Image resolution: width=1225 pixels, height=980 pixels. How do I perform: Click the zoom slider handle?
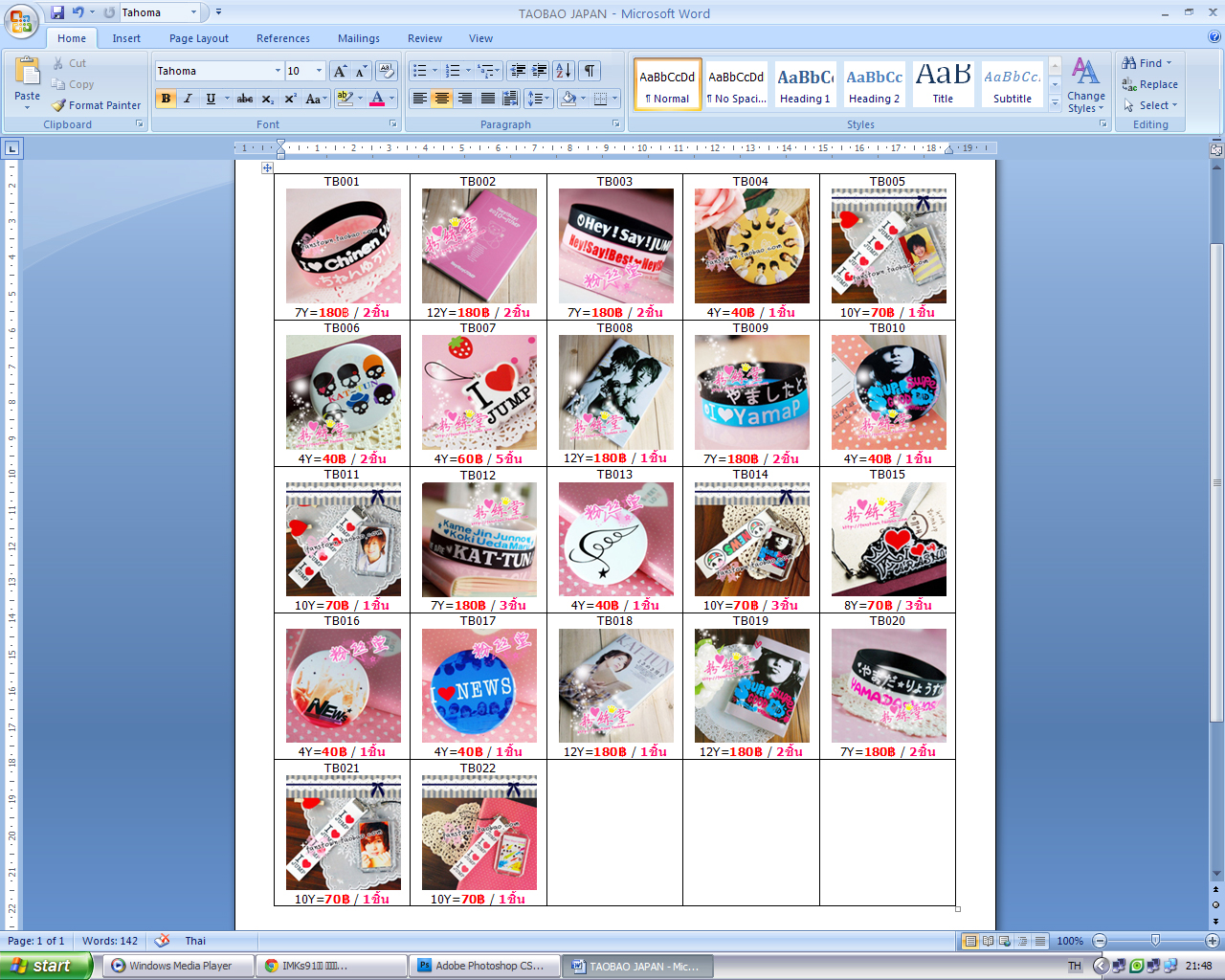click(x=1155, y=941)
